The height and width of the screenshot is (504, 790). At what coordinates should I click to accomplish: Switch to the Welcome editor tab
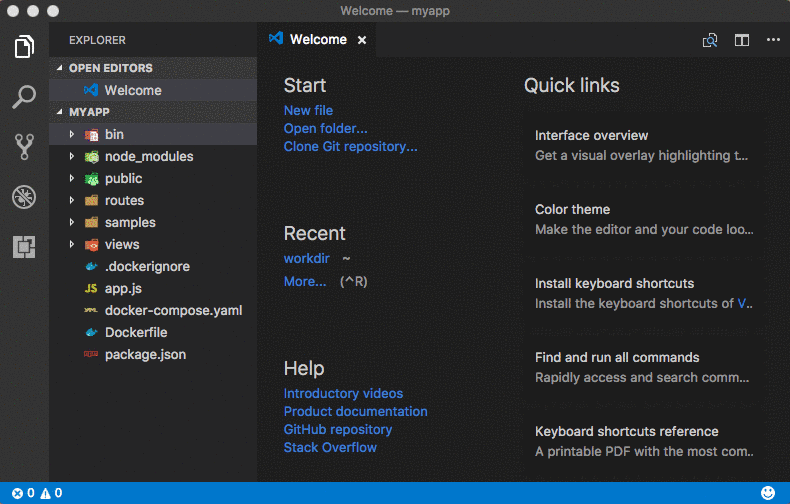(x=317, y=39)
